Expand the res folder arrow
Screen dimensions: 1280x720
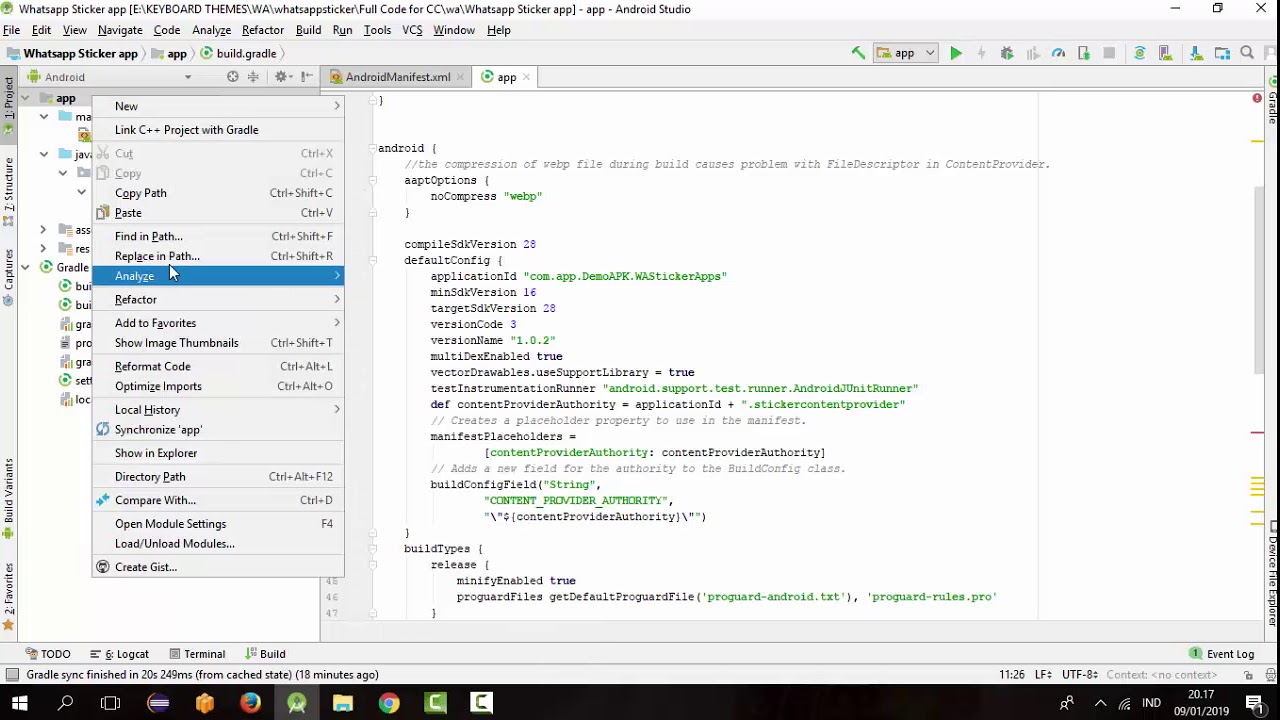[43, 249]
